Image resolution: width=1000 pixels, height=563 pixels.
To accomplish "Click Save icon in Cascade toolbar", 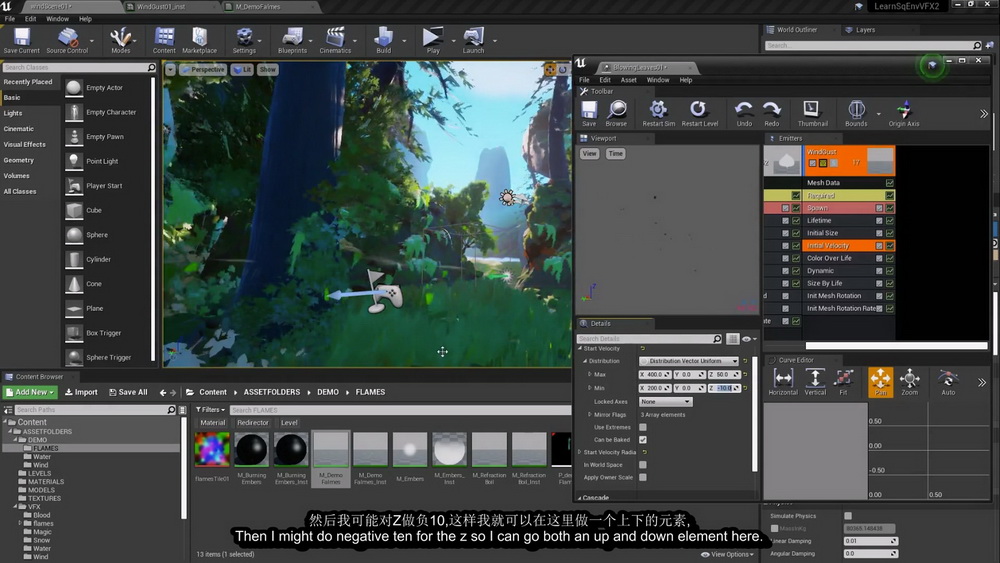I will click(589, 114).
